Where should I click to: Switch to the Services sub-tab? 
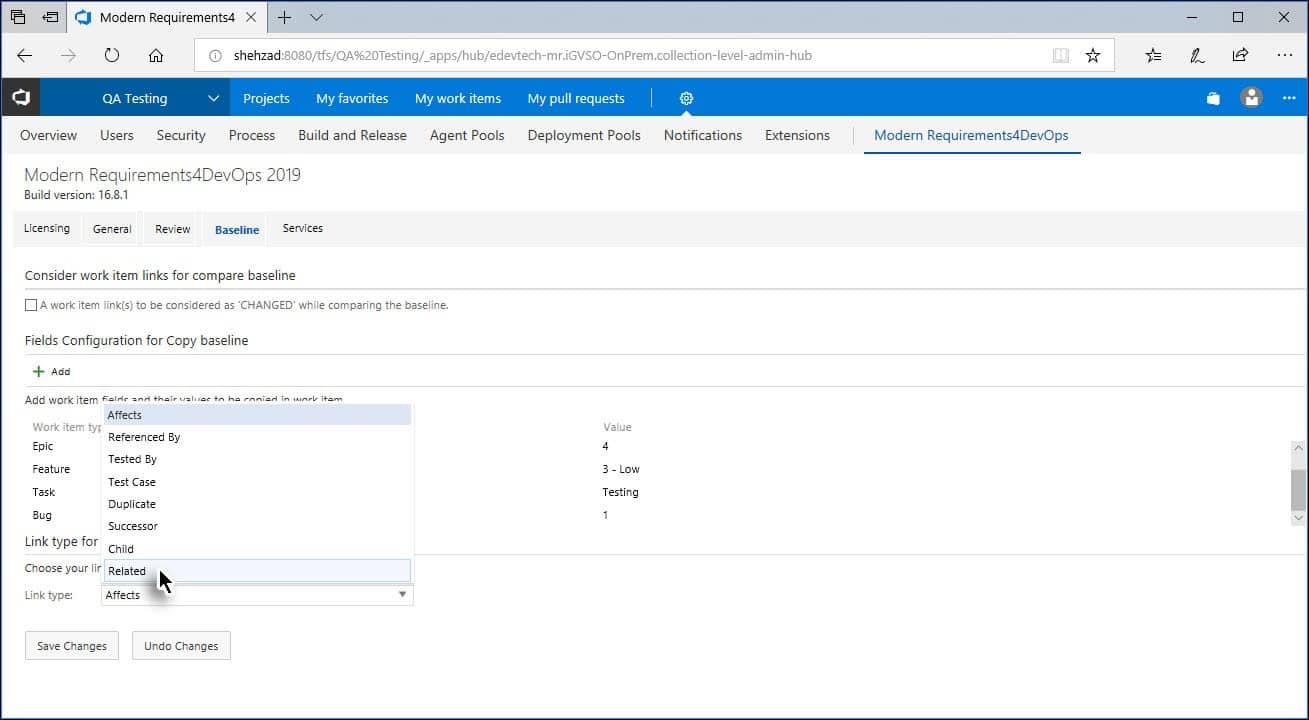pos(302,228)
